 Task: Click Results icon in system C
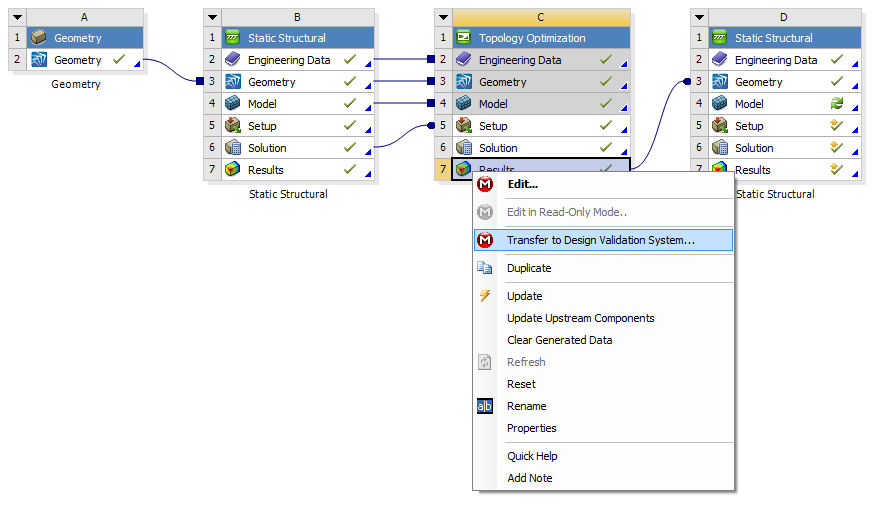464,168
